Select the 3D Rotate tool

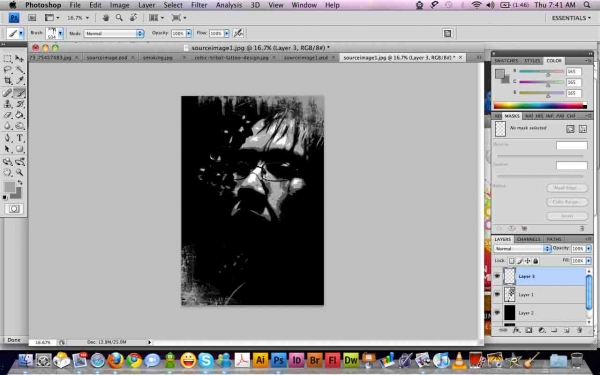coord(8,161)
